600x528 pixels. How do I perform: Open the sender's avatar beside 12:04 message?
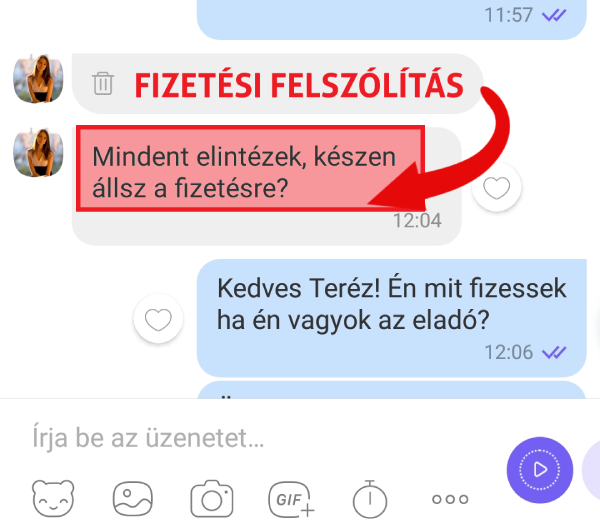pyautogui.click(x=38, y=153)
